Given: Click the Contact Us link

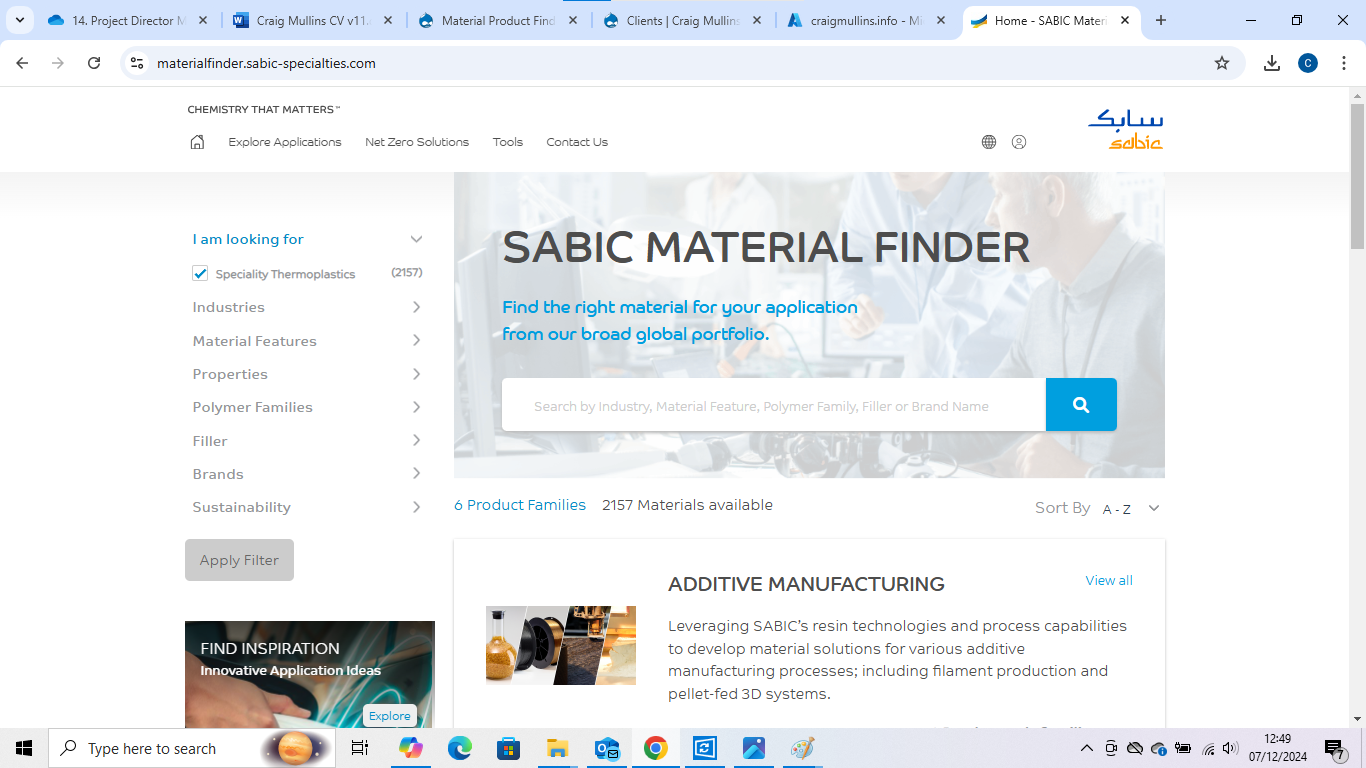Looking at the screenshot, I should [x=577, y=142].
